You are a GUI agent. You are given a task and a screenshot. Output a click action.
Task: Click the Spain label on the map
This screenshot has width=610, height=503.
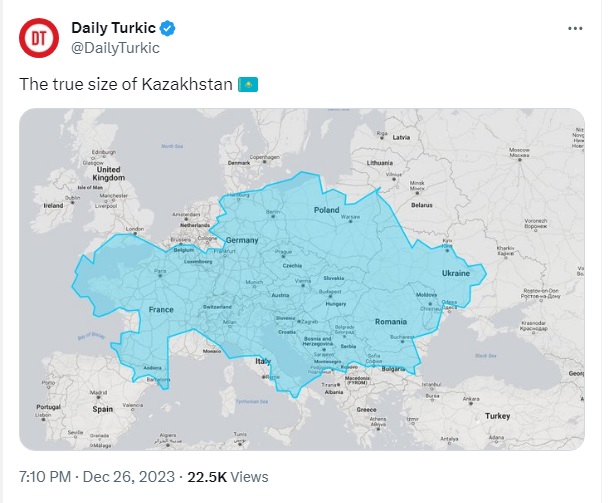click(x=102, y=409)
